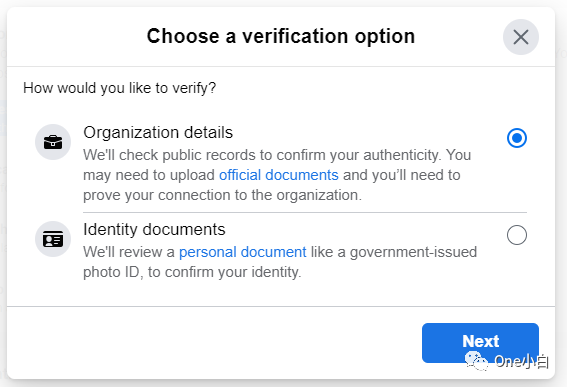Viewport: 567px width, 387px height.
Task: Click the empty footer area beside Next
Action: [214, 343]
